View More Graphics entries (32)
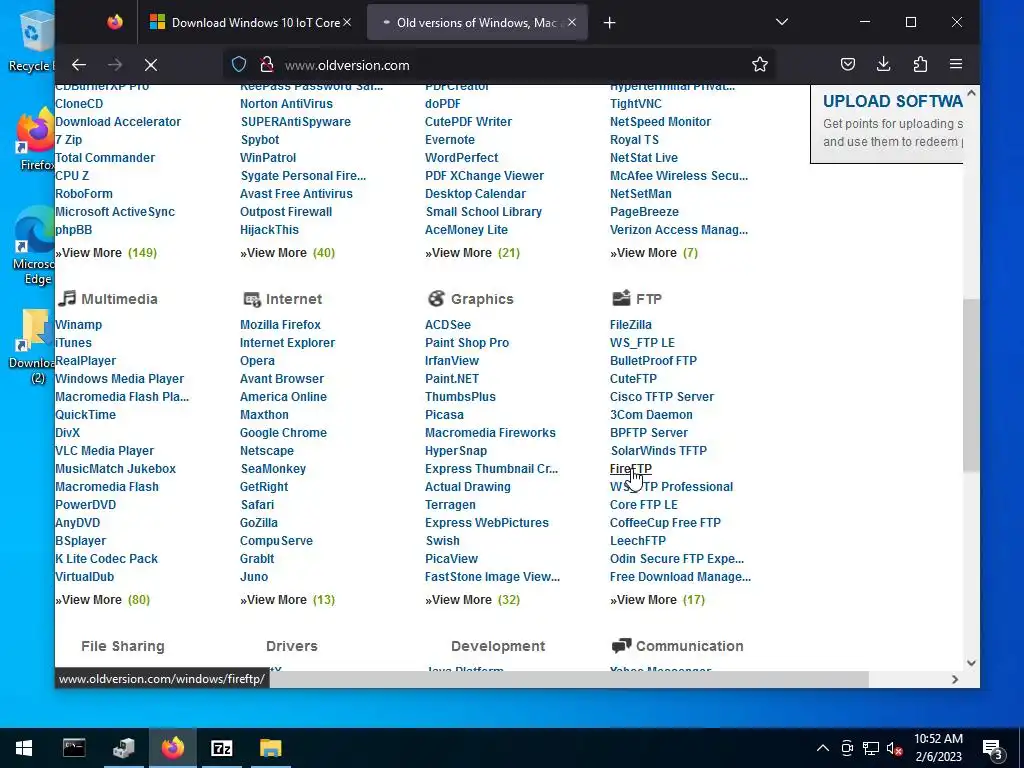The width and height of the screenshot is (1024, 768). pos(472,600)
